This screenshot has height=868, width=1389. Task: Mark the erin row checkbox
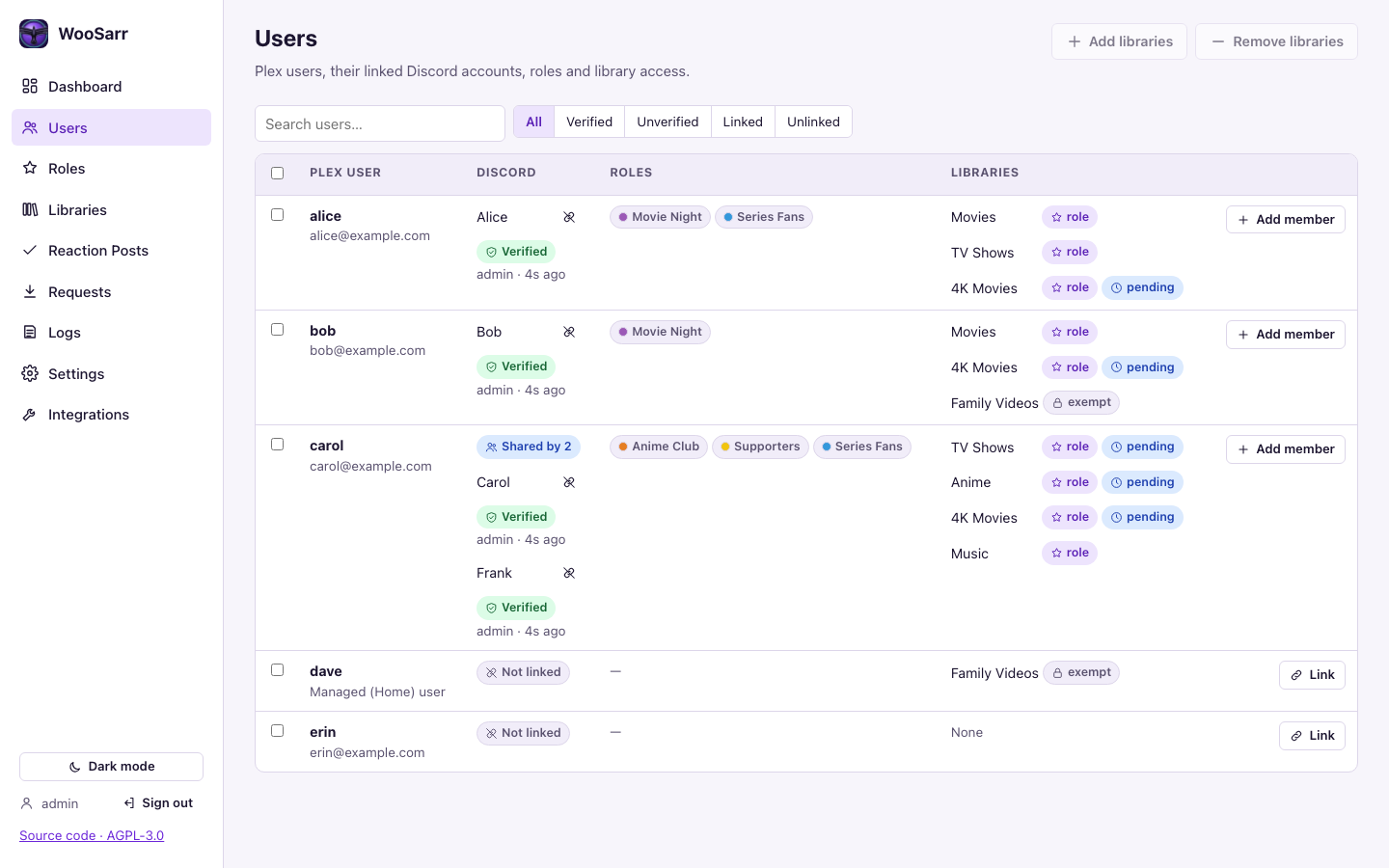pyautogui.click(x=278, y=731)
